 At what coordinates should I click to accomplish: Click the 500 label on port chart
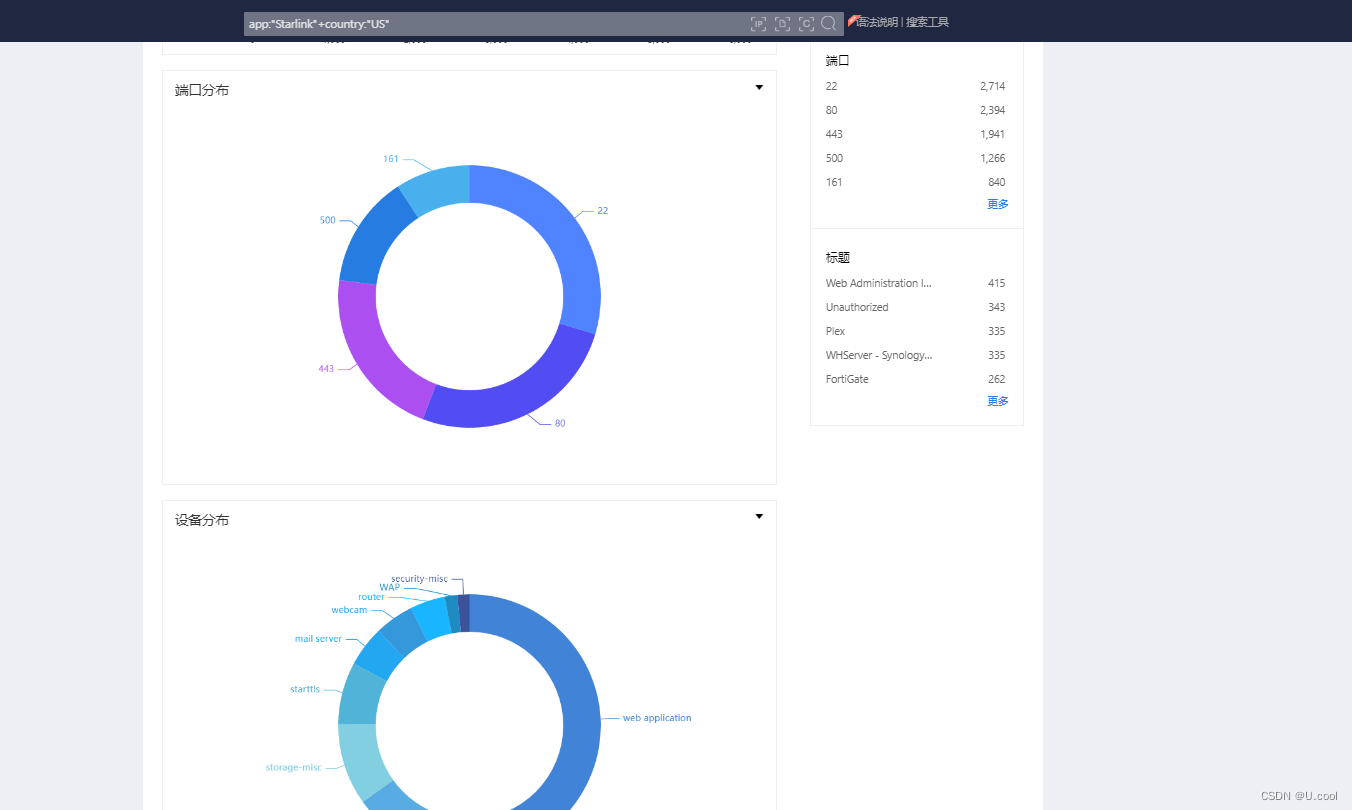tap(327, 220)
